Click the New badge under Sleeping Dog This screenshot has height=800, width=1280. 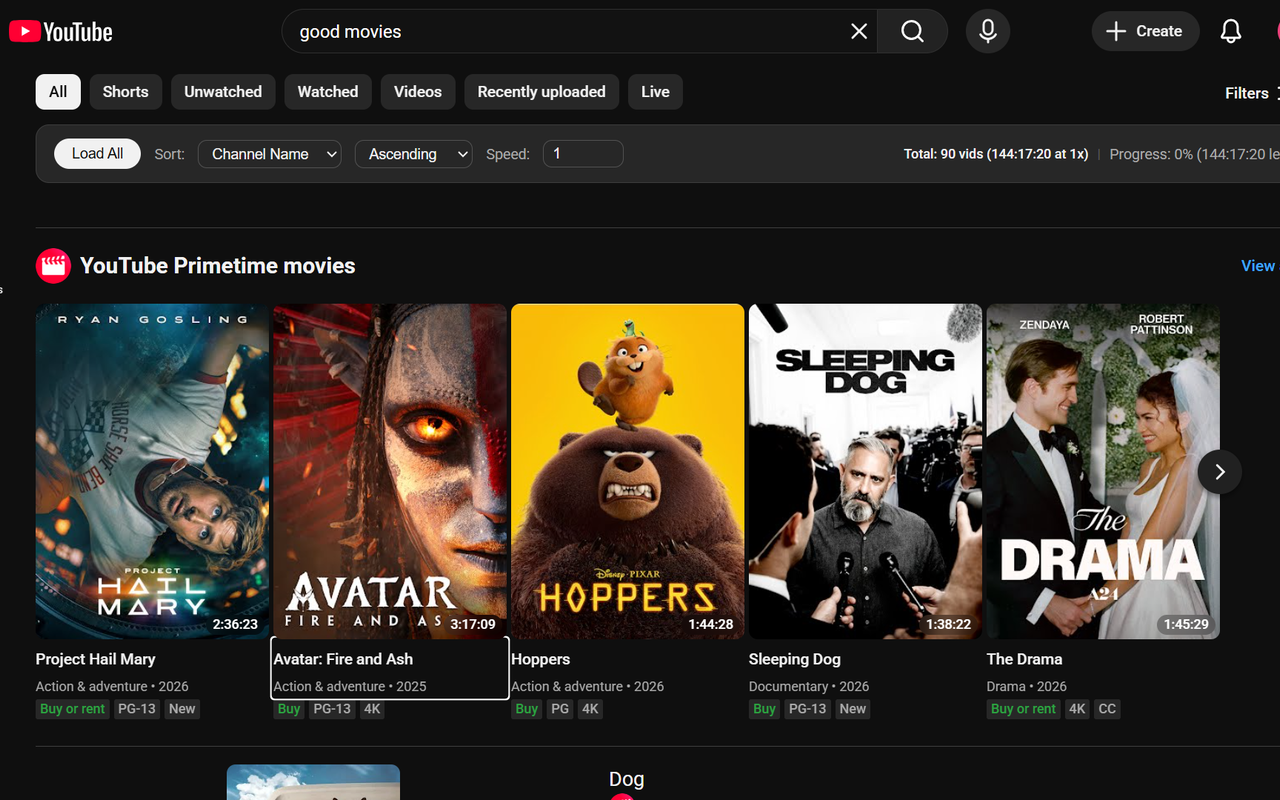pyautogui.click(x=853, y=709)
